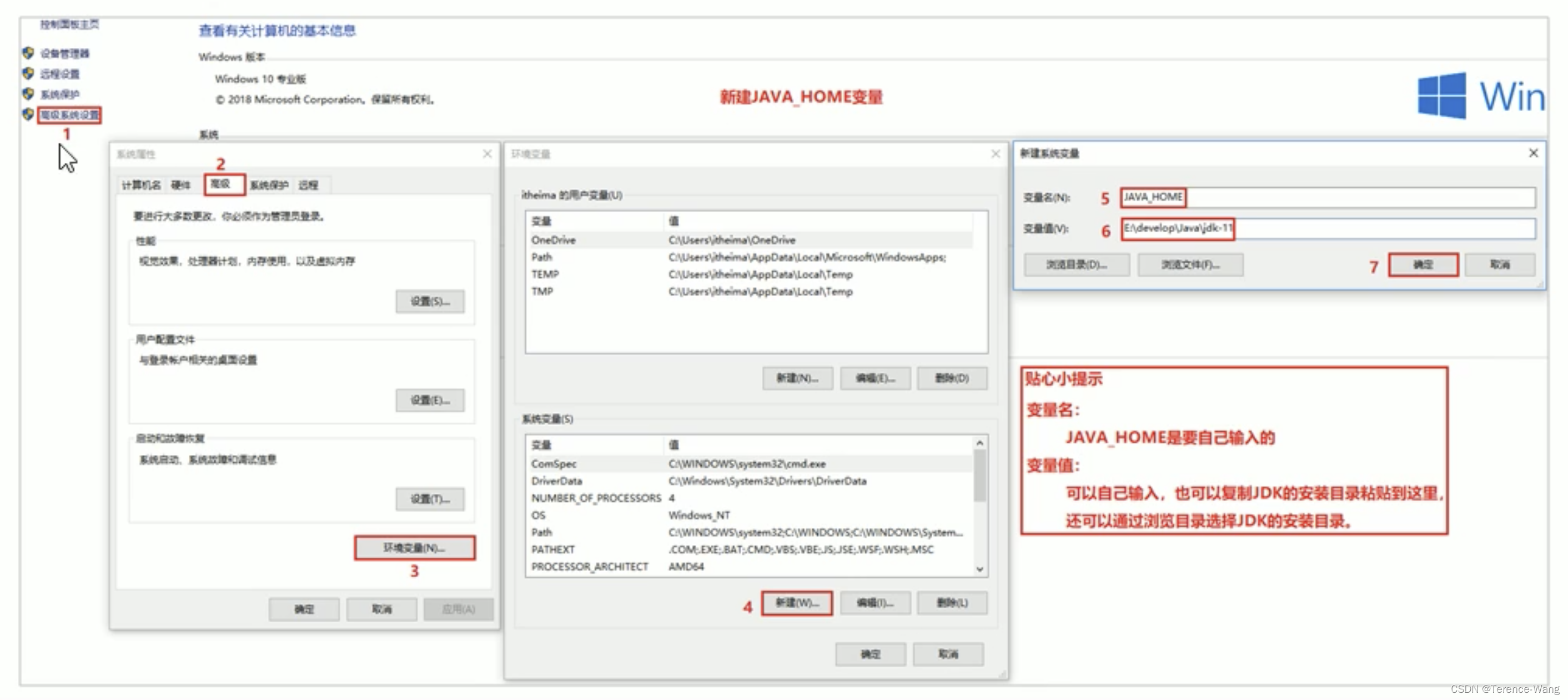This screenshot has width=1568, height=700.
Task: Close the New System Variable dialog
Action: click(x=1534, y=153)
